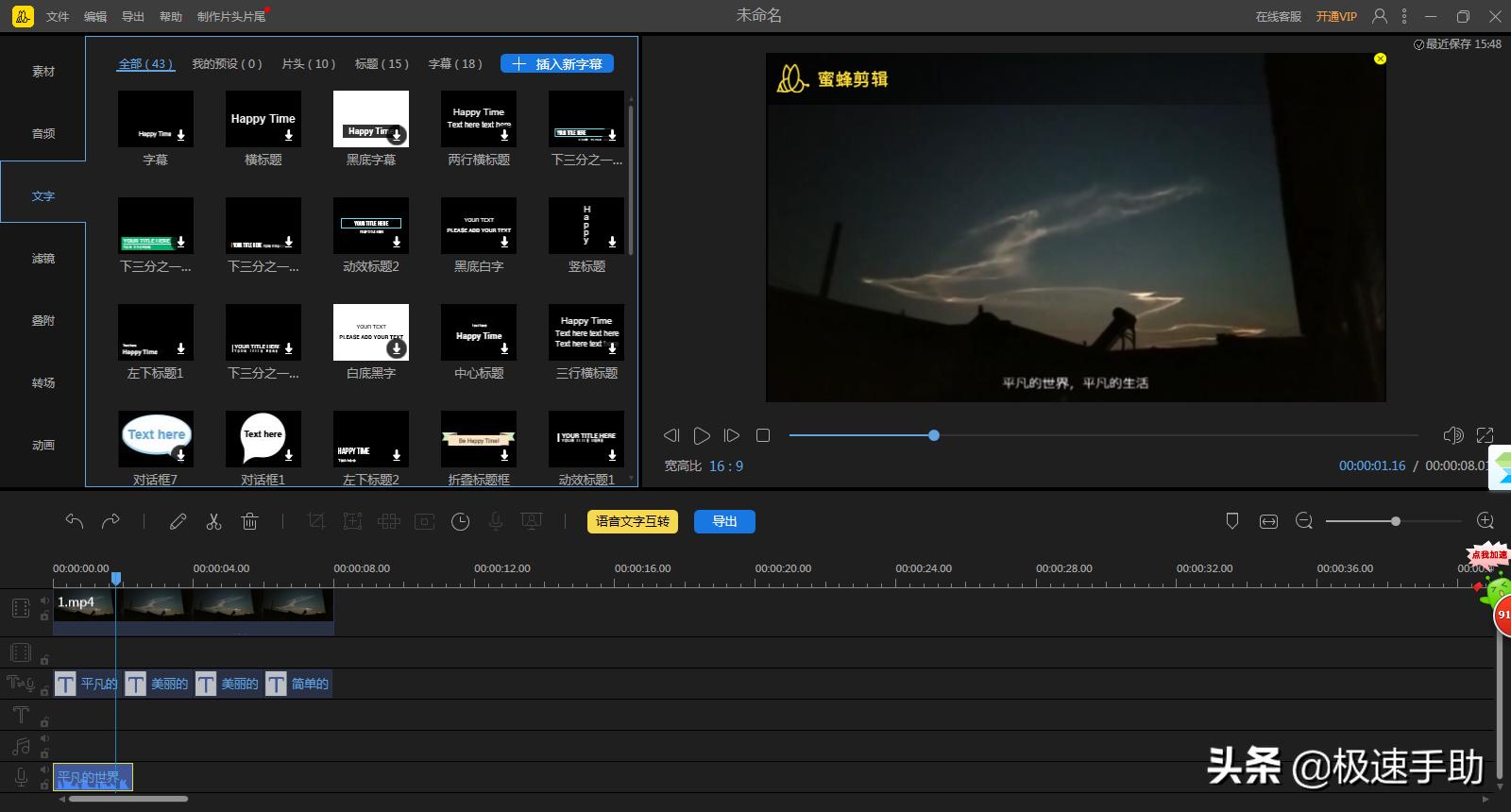This screenshot has height=812, width=1511.
Task: Open the three-dot more options menu
Action: (x=1404, y=16)
